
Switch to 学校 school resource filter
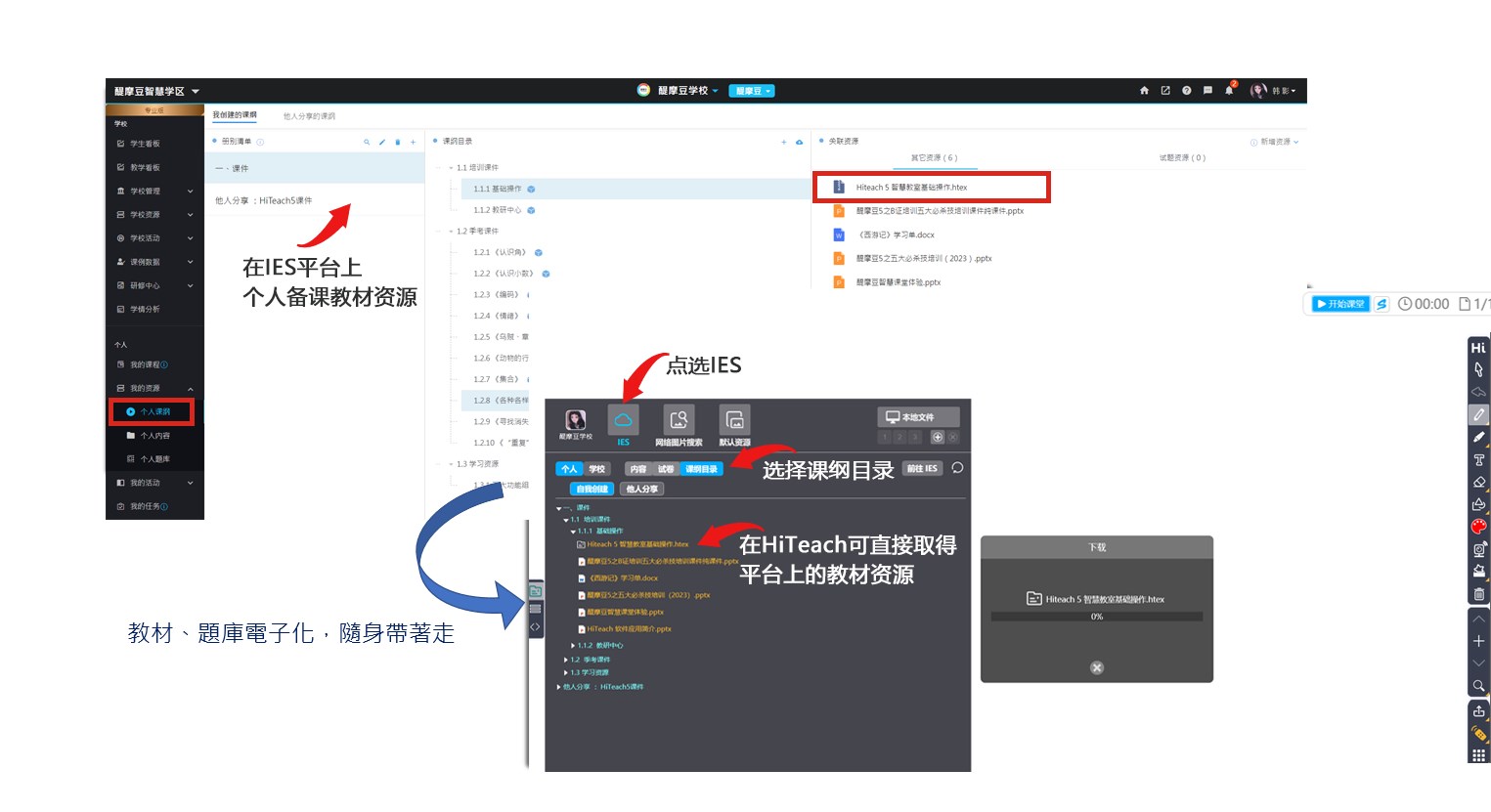point(596,469)
